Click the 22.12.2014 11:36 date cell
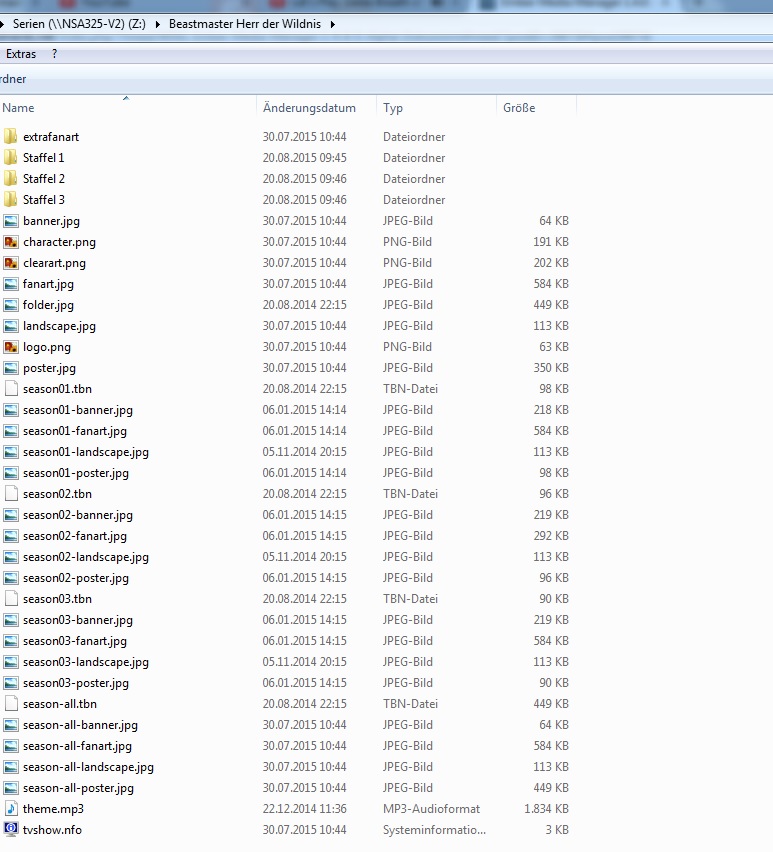Image resolution: width=773 pixels, height=852 pixels. pos(304,809)
